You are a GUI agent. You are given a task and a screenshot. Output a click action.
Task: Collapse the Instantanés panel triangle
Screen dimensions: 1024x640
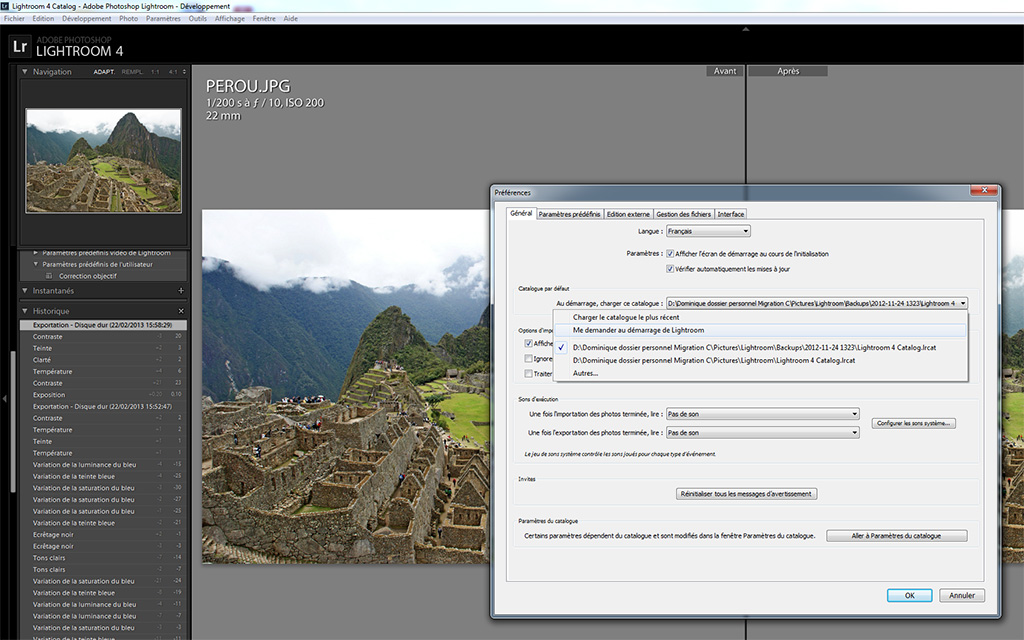point(25,291)
